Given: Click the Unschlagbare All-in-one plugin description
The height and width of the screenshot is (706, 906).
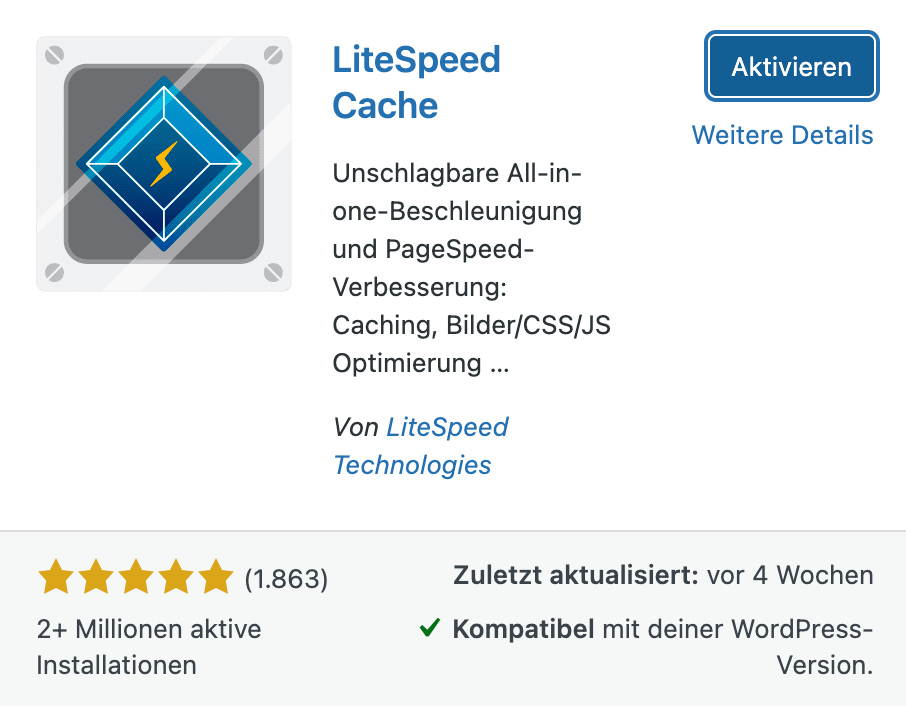Looking at the screenshot, I should coord(471,268).
